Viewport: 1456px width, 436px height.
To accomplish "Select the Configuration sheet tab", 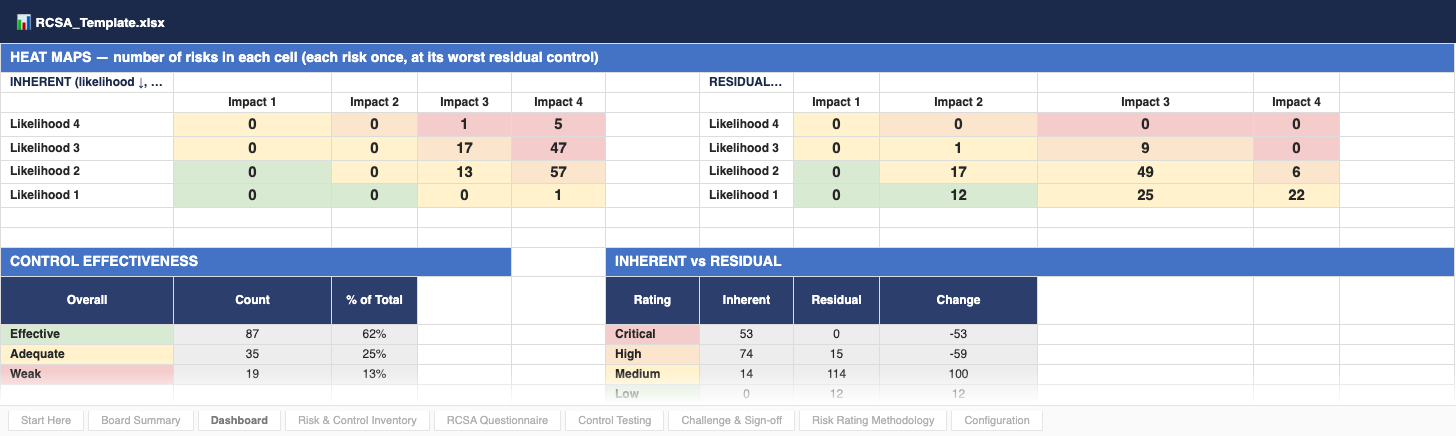I will [996, 420].
